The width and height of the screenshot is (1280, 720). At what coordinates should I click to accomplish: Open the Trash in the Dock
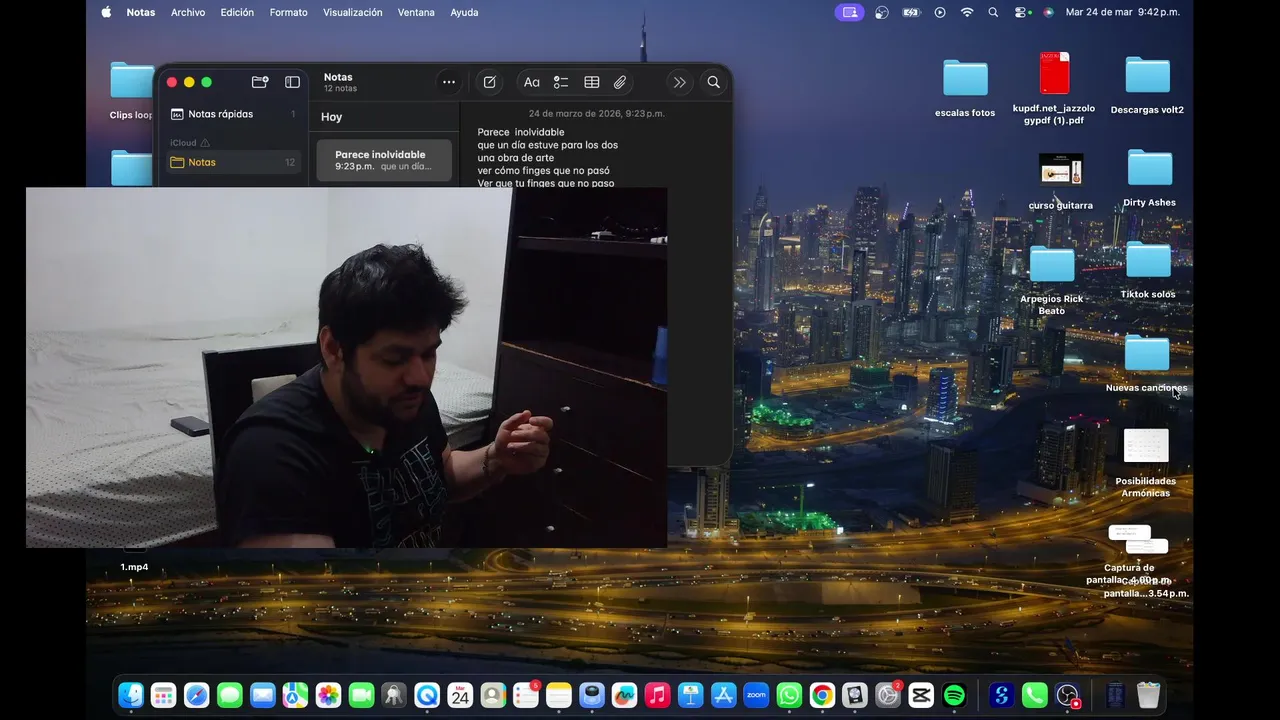pyautogui.click(x=1148, y=695)
